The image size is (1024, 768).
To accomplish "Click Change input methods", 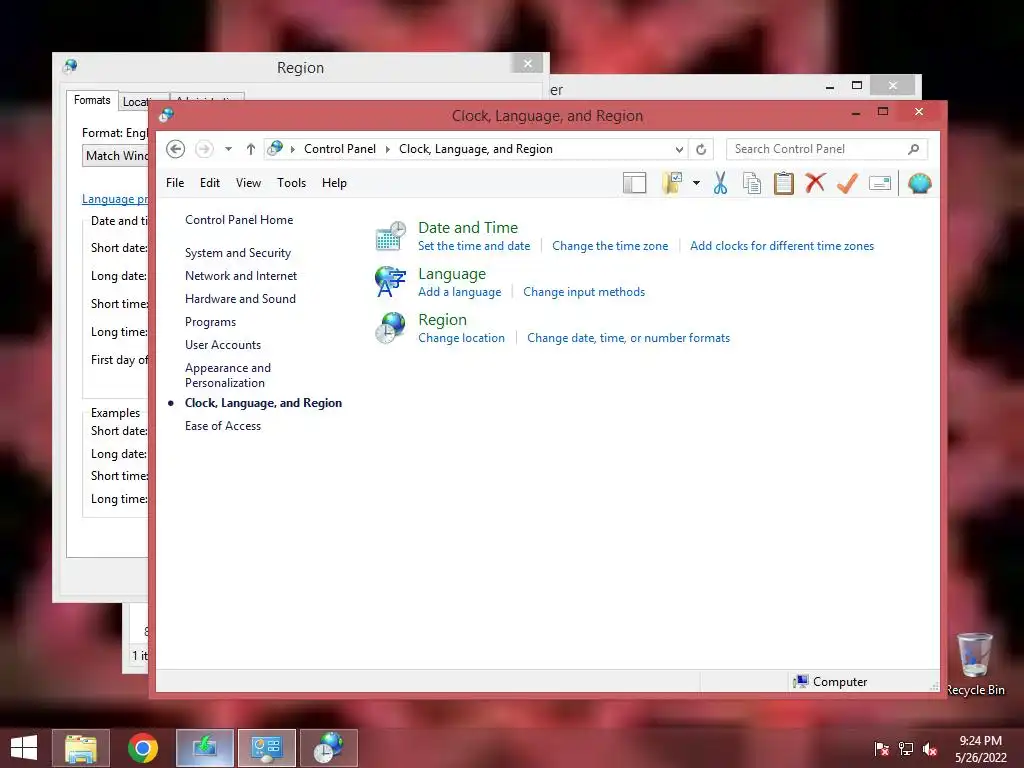I will point(584,292).
